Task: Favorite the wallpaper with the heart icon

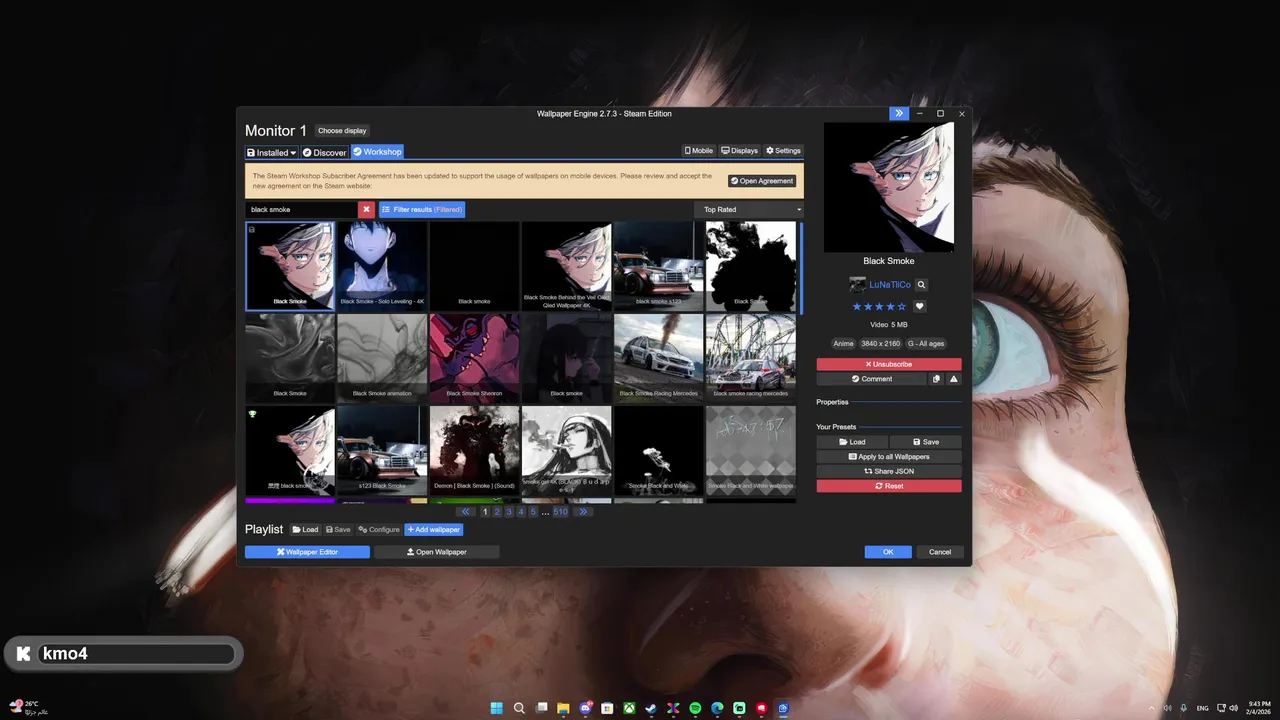Action: coord(920,307)
